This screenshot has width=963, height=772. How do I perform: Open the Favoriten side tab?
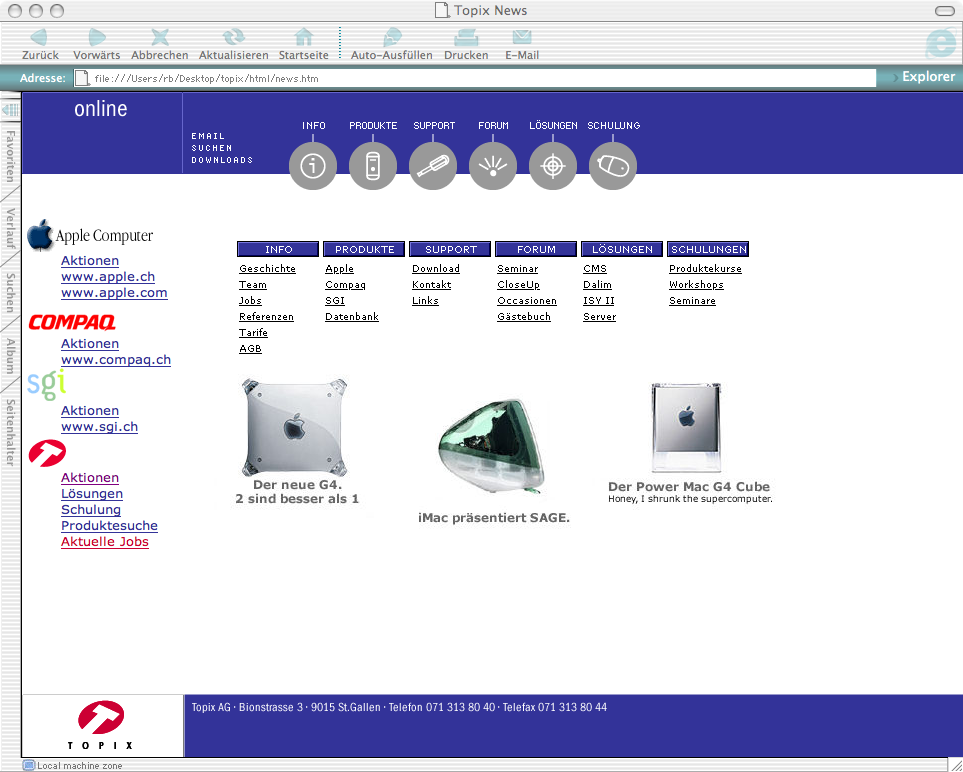click(10, 155)
